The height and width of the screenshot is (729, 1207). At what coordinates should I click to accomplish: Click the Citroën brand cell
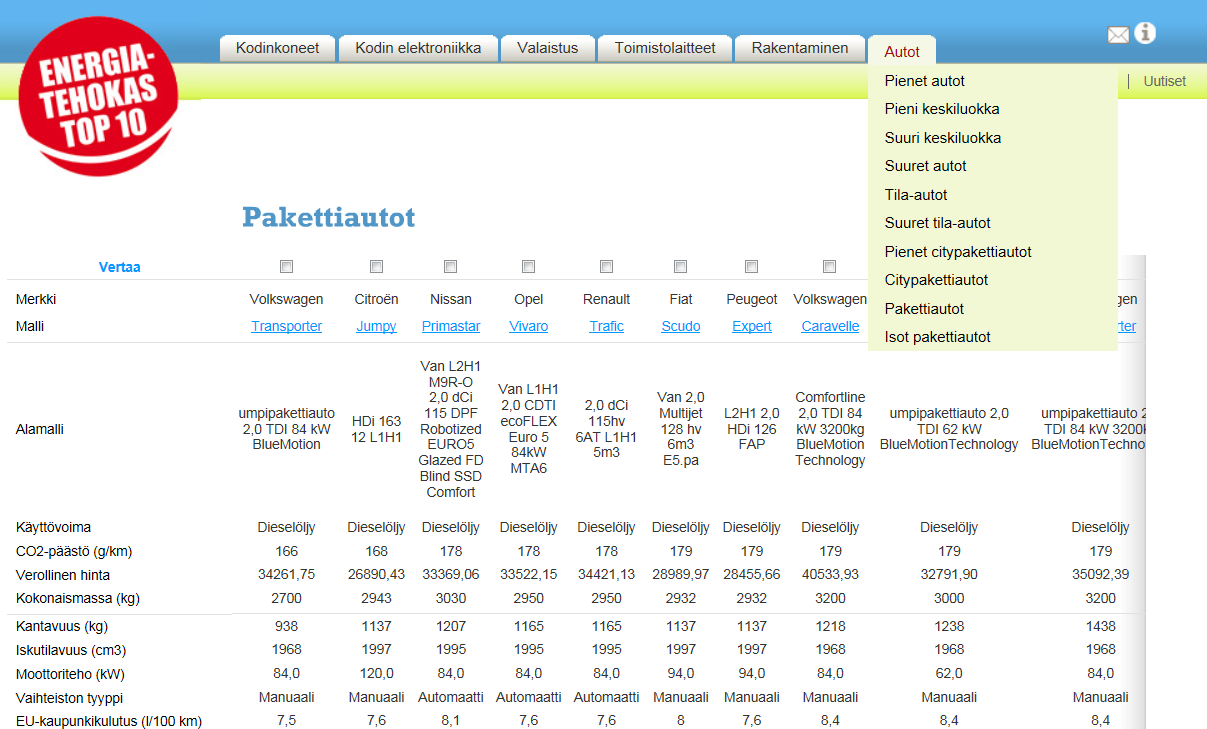point(377,299)
